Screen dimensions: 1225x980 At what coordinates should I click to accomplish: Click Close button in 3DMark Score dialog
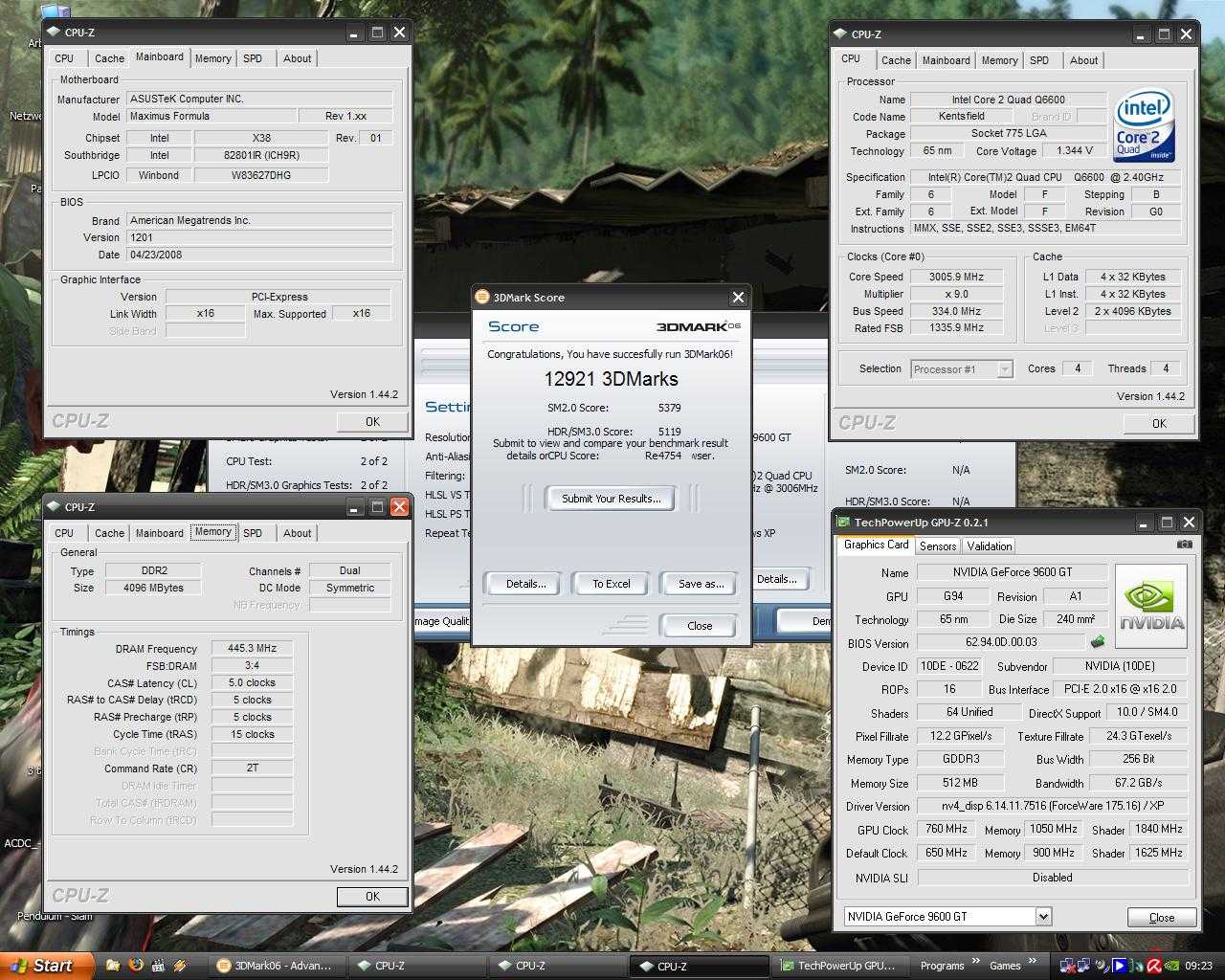[699, 626]
